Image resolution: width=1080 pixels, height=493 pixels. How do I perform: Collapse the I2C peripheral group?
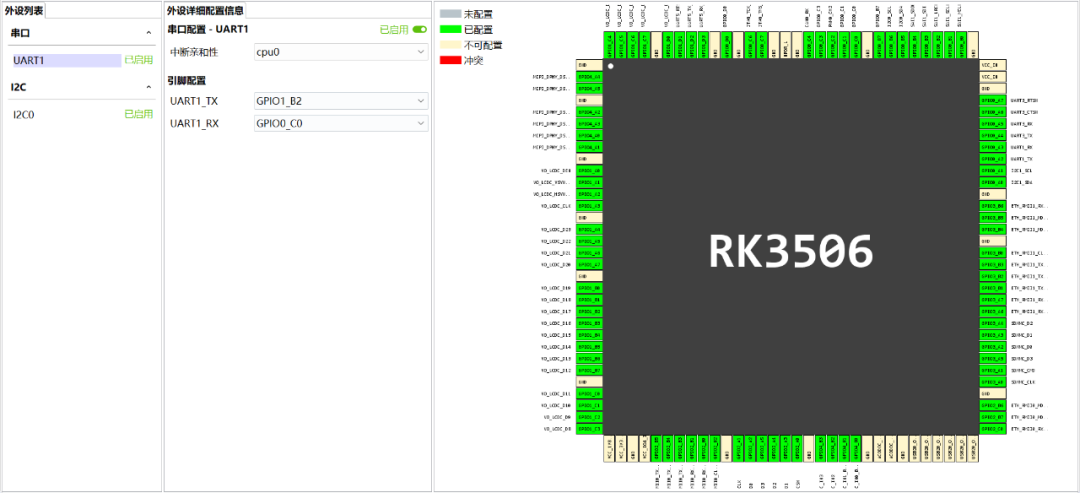(x=148, y=87)
